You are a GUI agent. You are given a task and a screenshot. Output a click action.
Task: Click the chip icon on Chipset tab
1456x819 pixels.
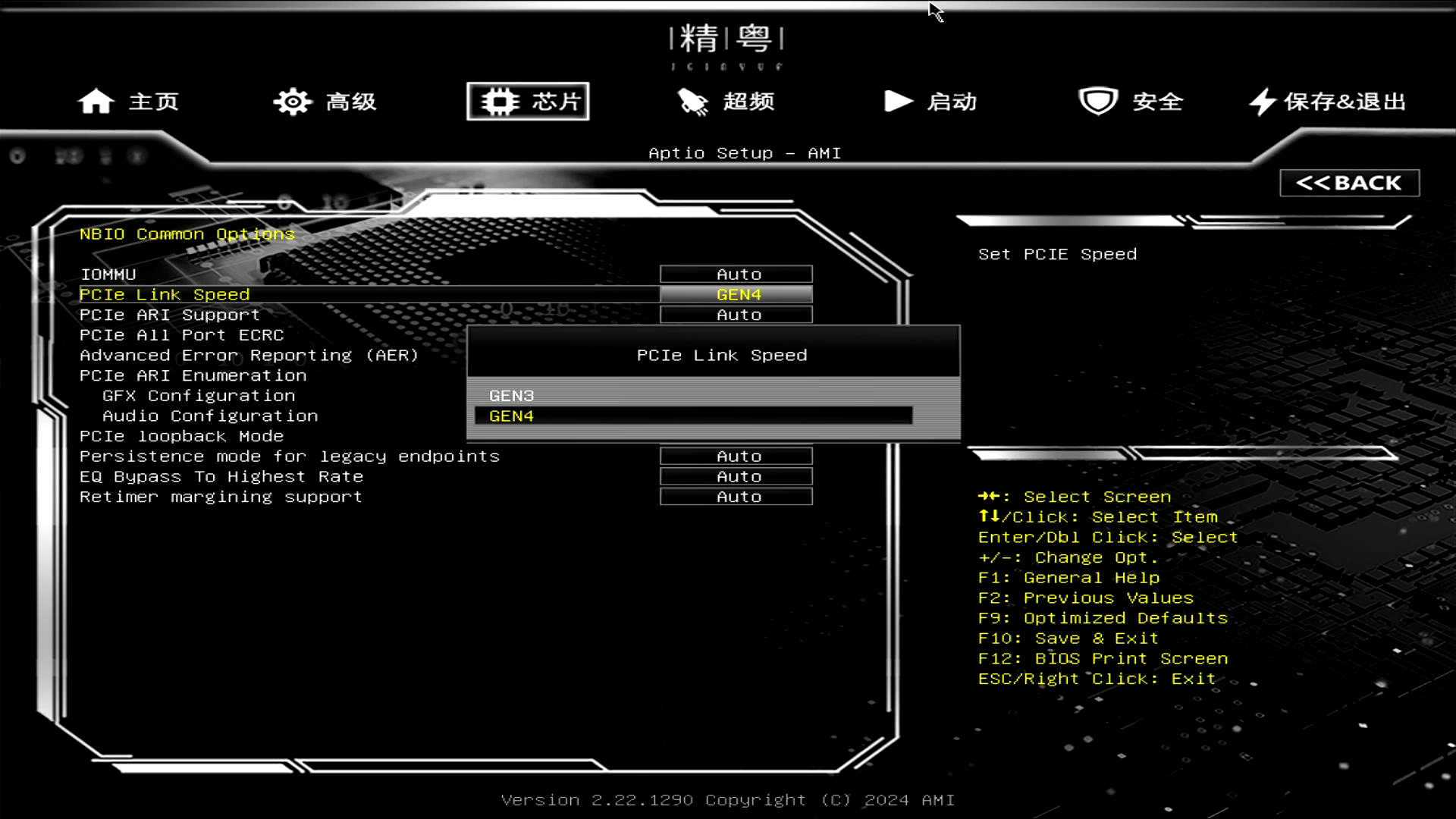tap(500, 102)
